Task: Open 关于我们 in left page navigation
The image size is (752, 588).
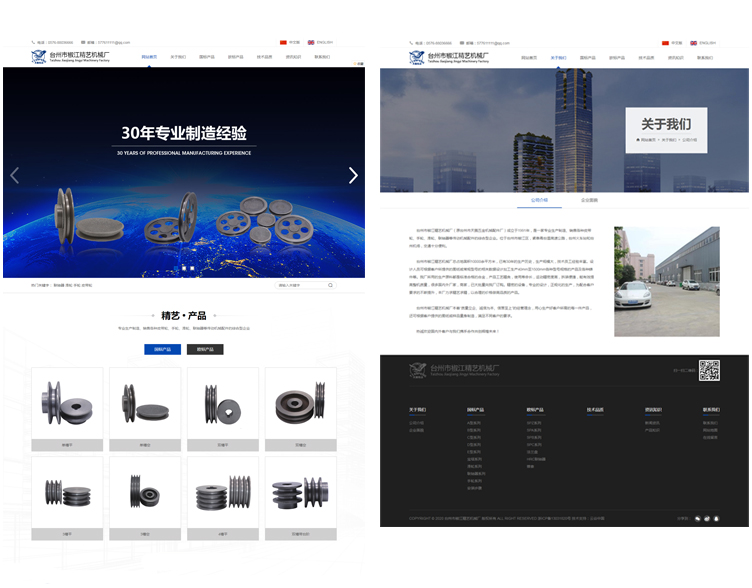Action: pyautogui.click(x=178, y=57)
